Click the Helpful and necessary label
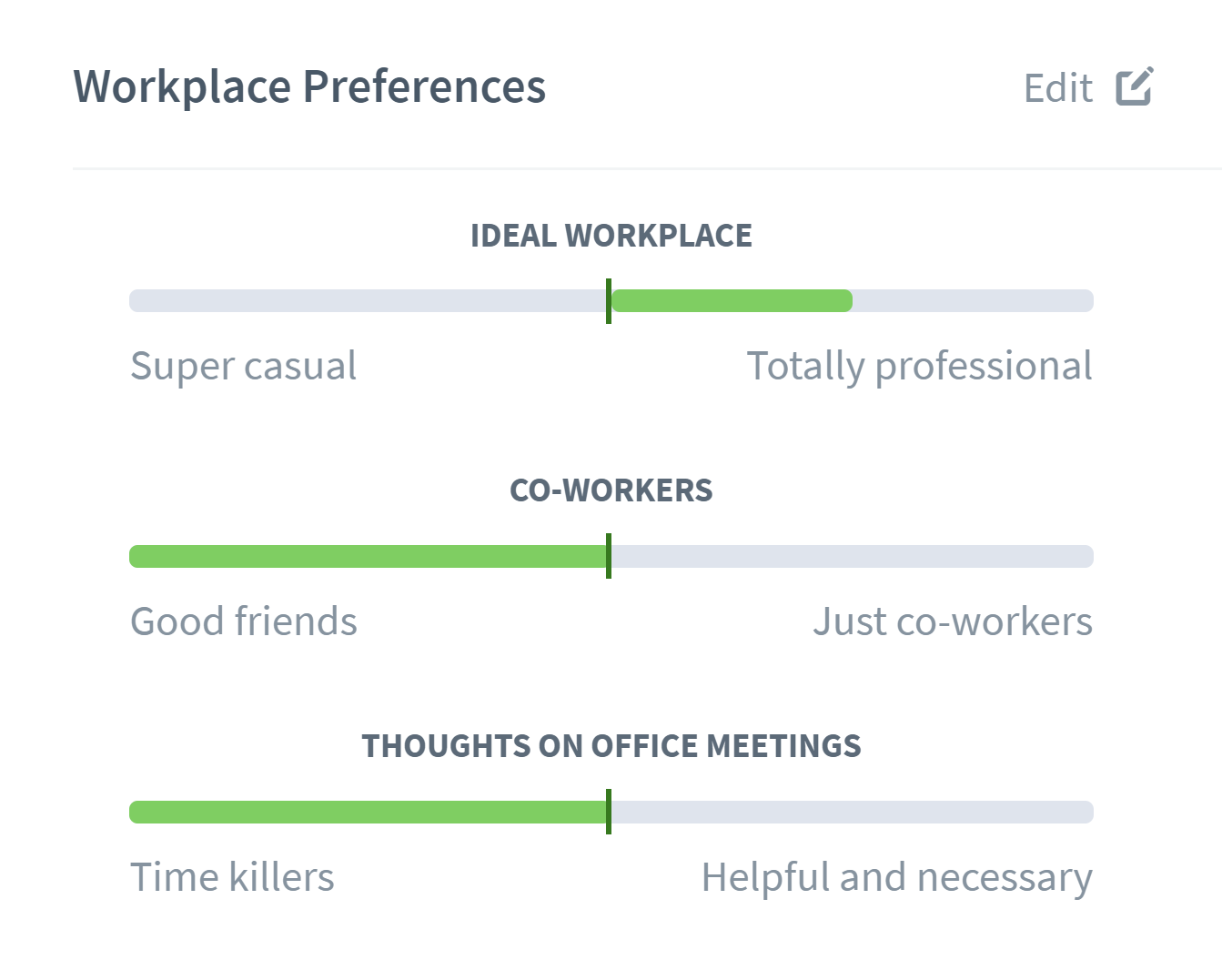The width and height of the screenshot is (1222, 980). click(896, 876)
